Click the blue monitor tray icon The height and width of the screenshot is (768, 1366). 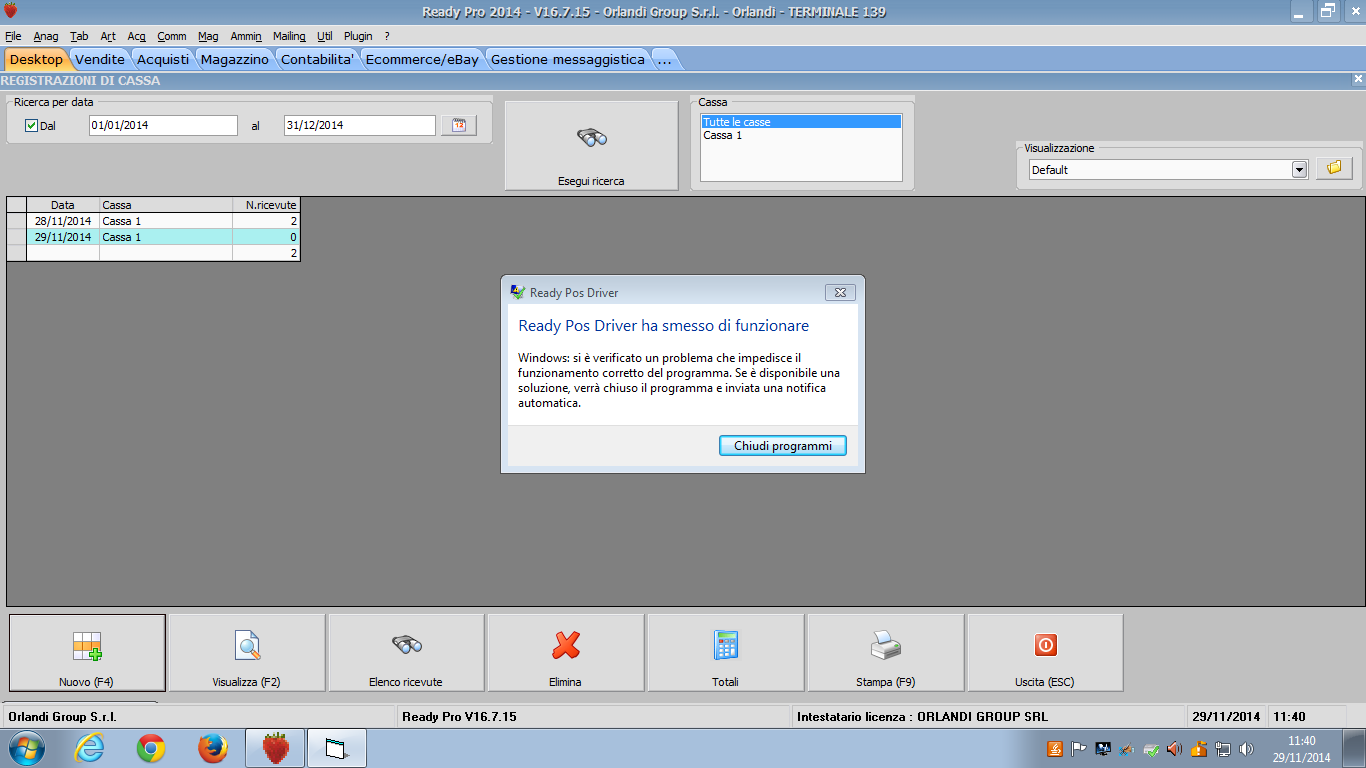pyautogui.click(x=1104, y=748)
